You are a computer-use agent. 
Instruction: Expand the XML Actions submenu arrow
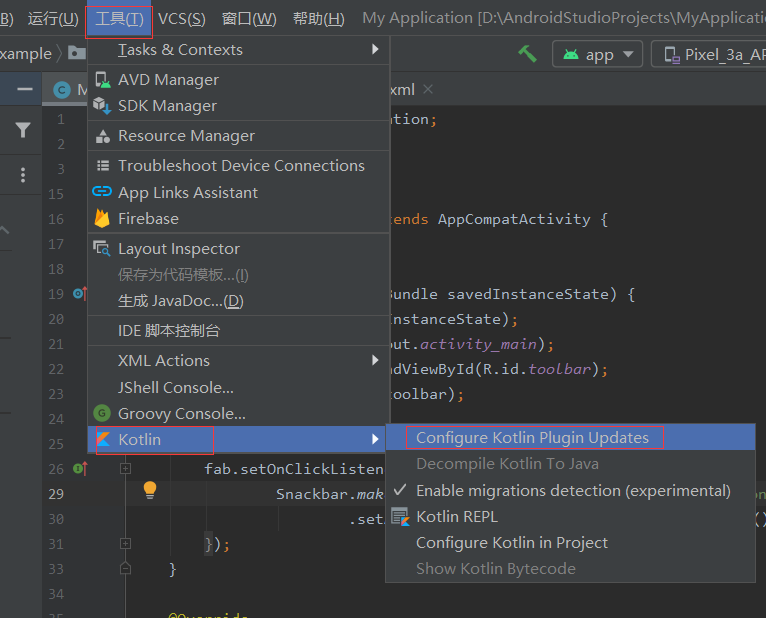pos(375,360)
